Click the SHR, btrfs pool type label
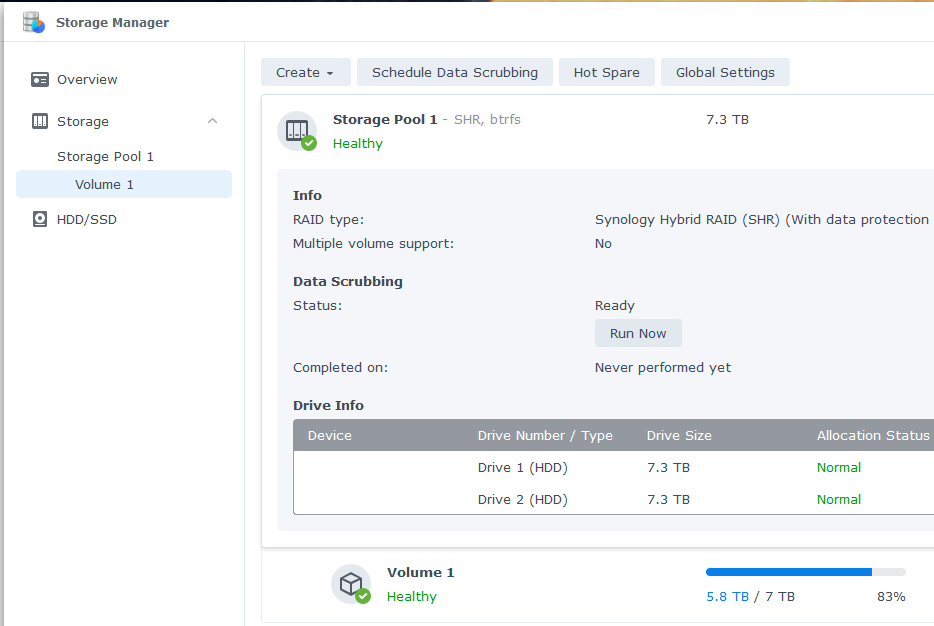The width and height of the screenshot is (934, 626). (x=487, y=119)
